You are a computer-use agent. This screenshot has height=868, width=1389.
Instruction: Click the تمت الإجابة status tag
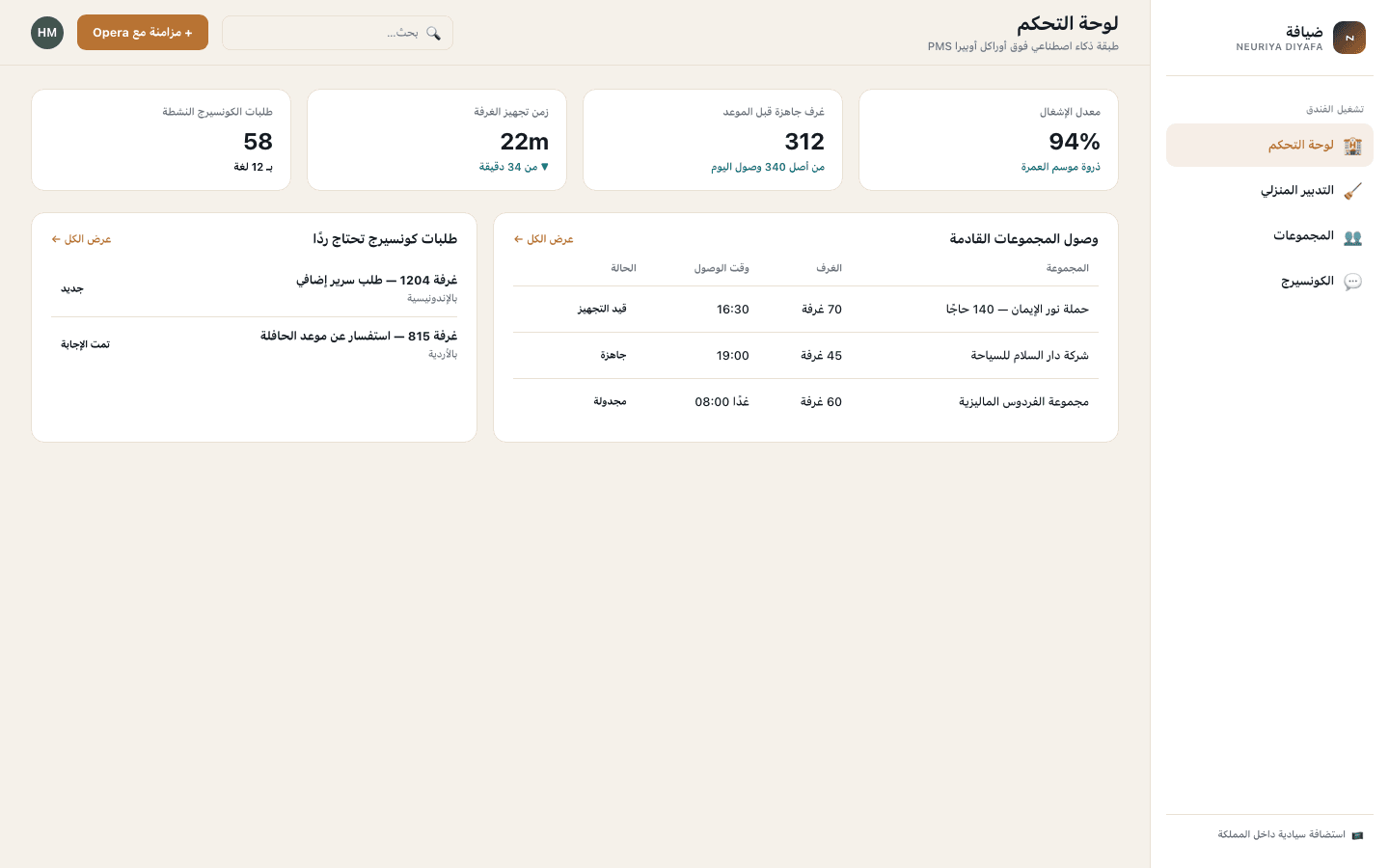coord(85,345)
